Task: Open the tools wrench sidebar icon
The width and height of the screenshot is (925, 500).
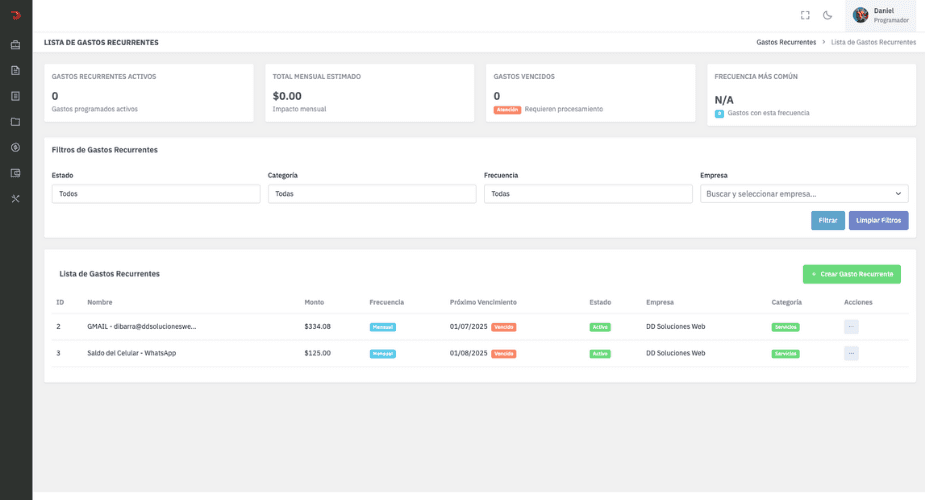Action: pos(15,198)
